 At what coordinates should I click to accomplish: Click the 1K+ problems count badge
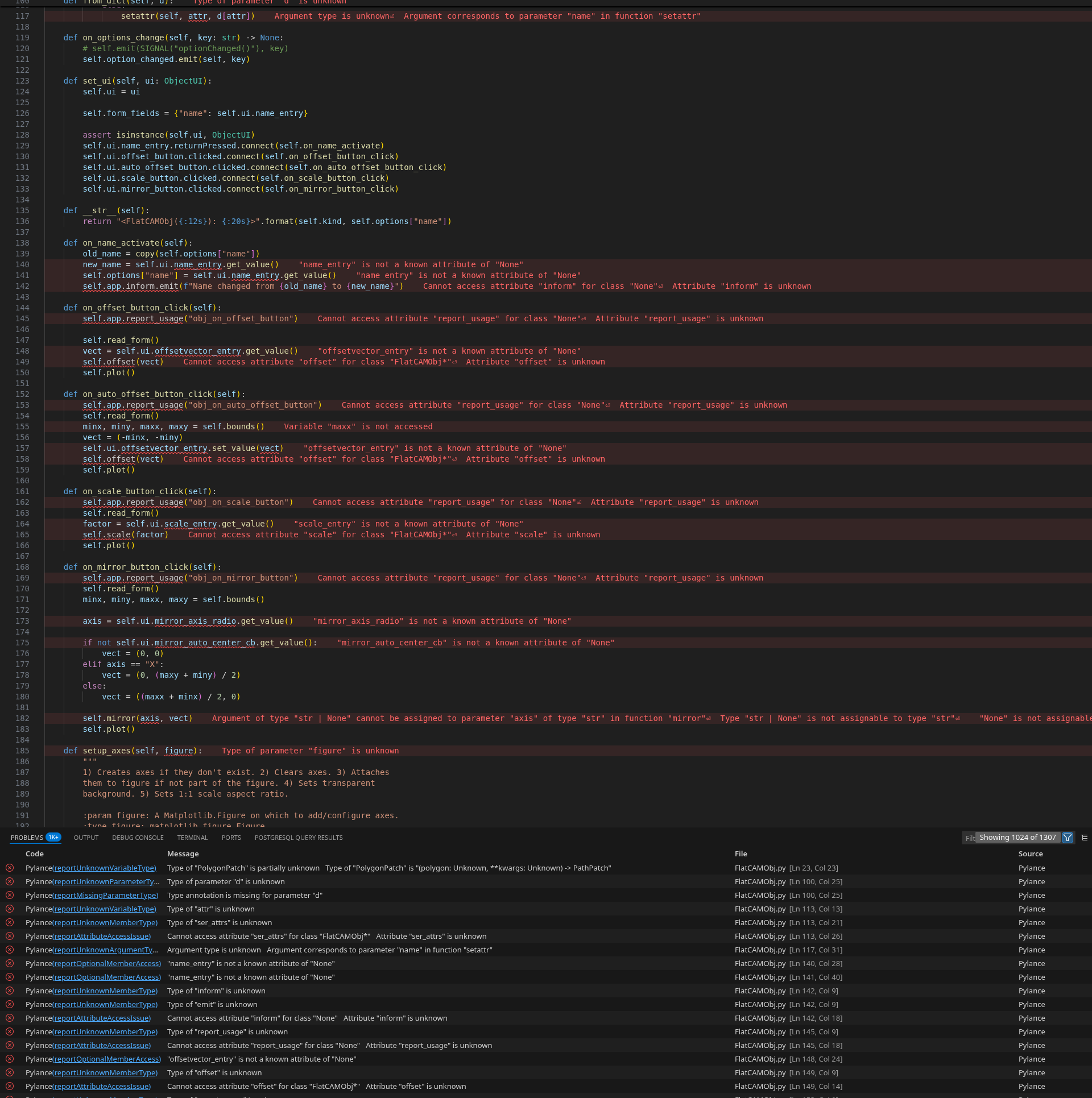coord(53,838)
